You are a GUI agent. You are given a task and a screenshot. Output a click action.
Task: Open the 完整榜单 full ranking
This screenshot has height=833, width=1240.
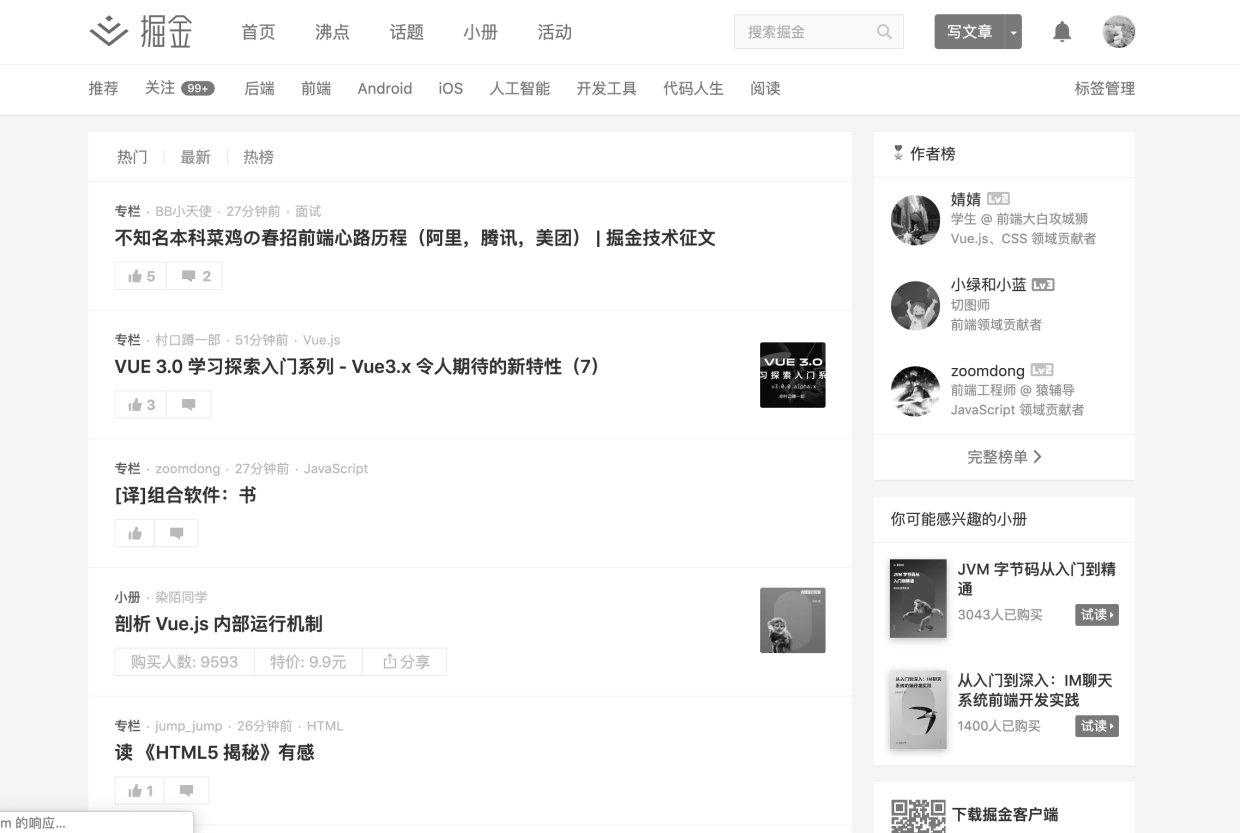point(1004,457)
